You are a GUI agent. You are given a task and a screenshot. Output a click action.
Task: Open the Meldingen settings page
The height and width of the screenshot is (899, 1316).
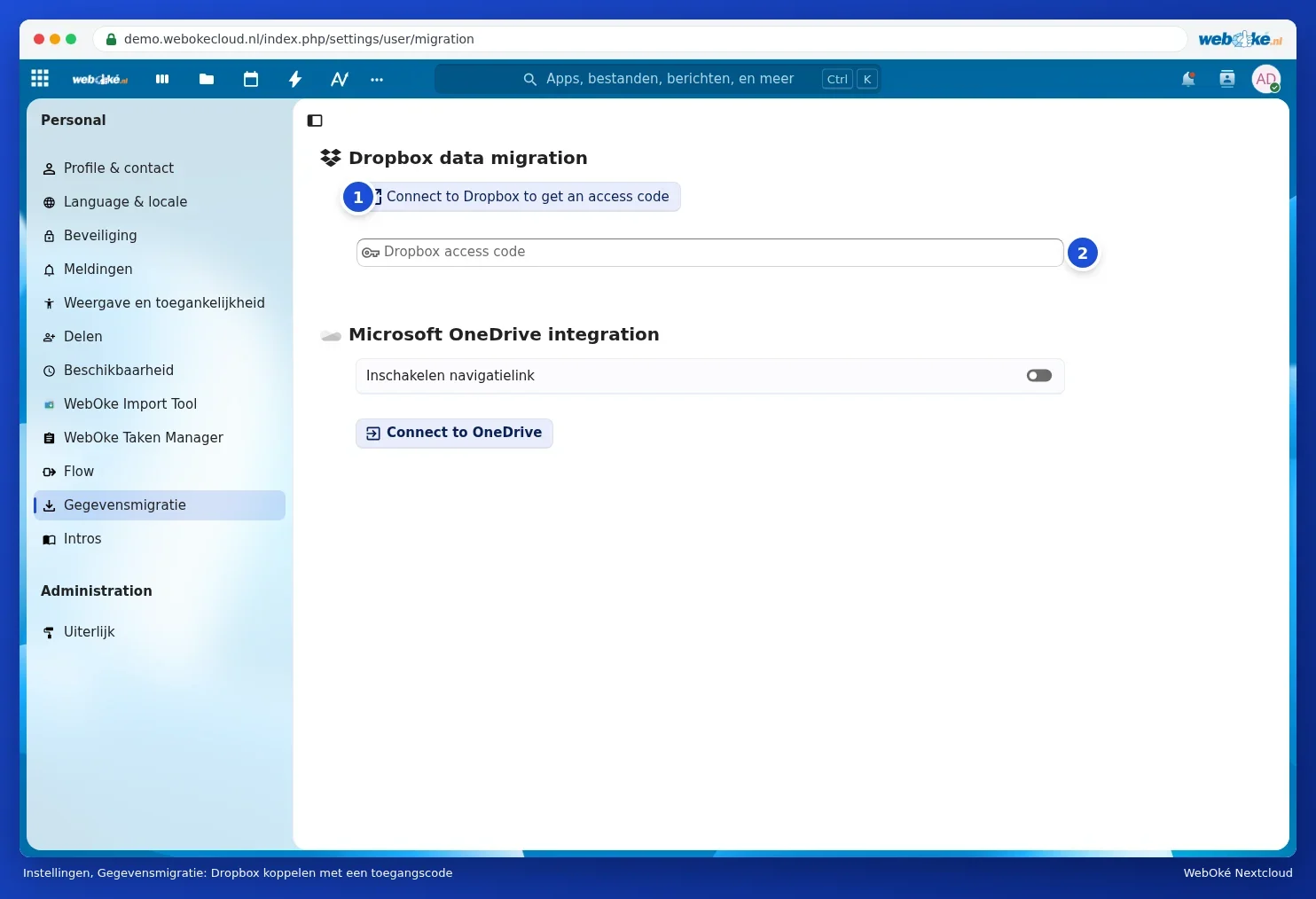(160, 270)
